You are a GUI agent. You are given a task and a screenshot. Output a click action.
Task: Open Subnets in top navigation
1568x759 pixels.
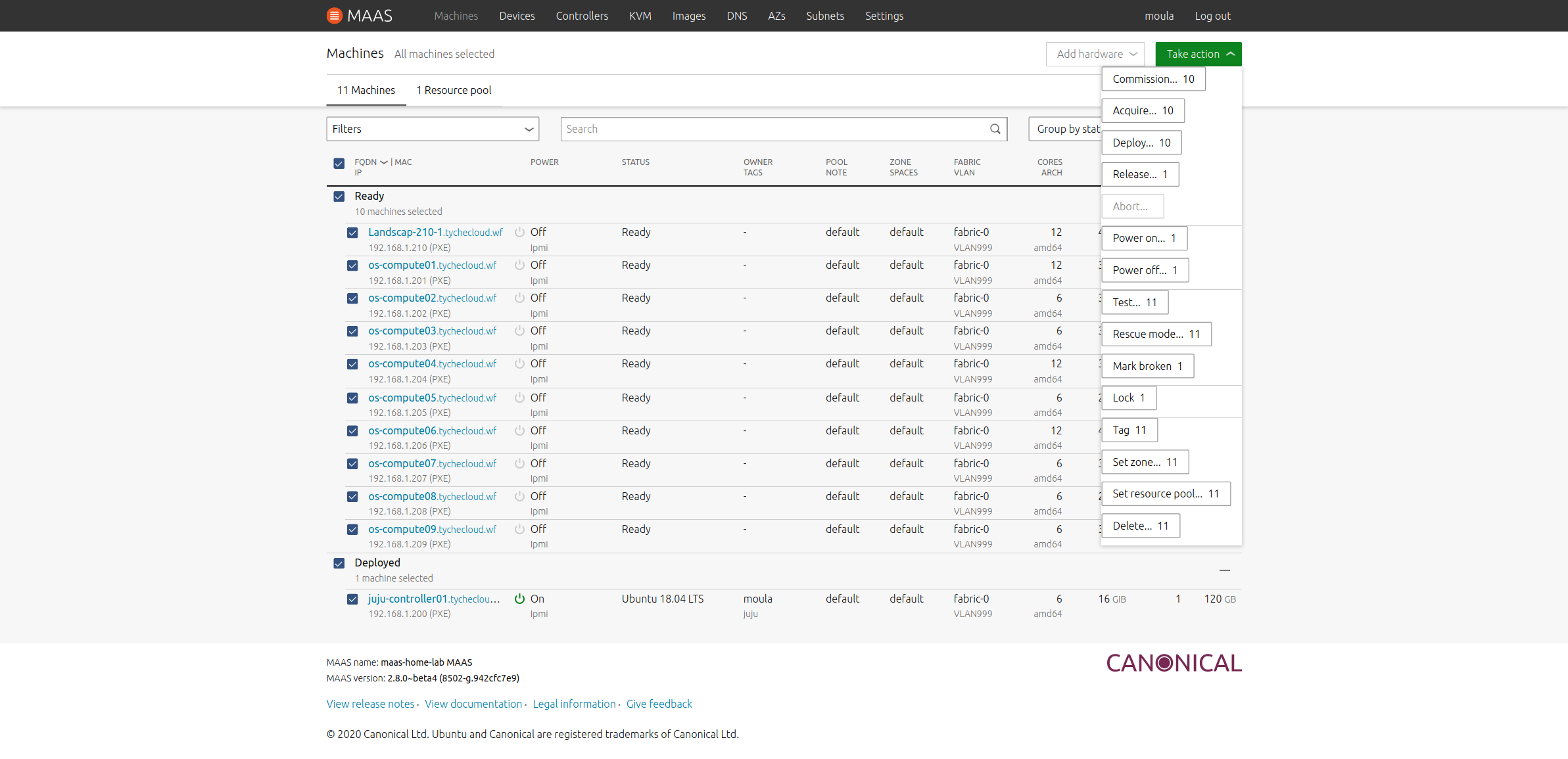[825, 16]
